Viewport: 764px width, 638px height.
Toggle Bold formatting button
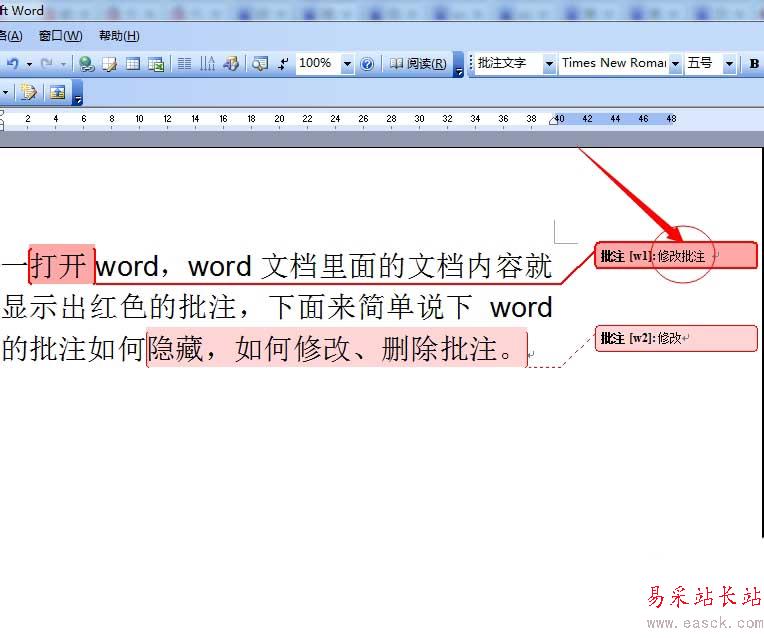click(754, 64)
